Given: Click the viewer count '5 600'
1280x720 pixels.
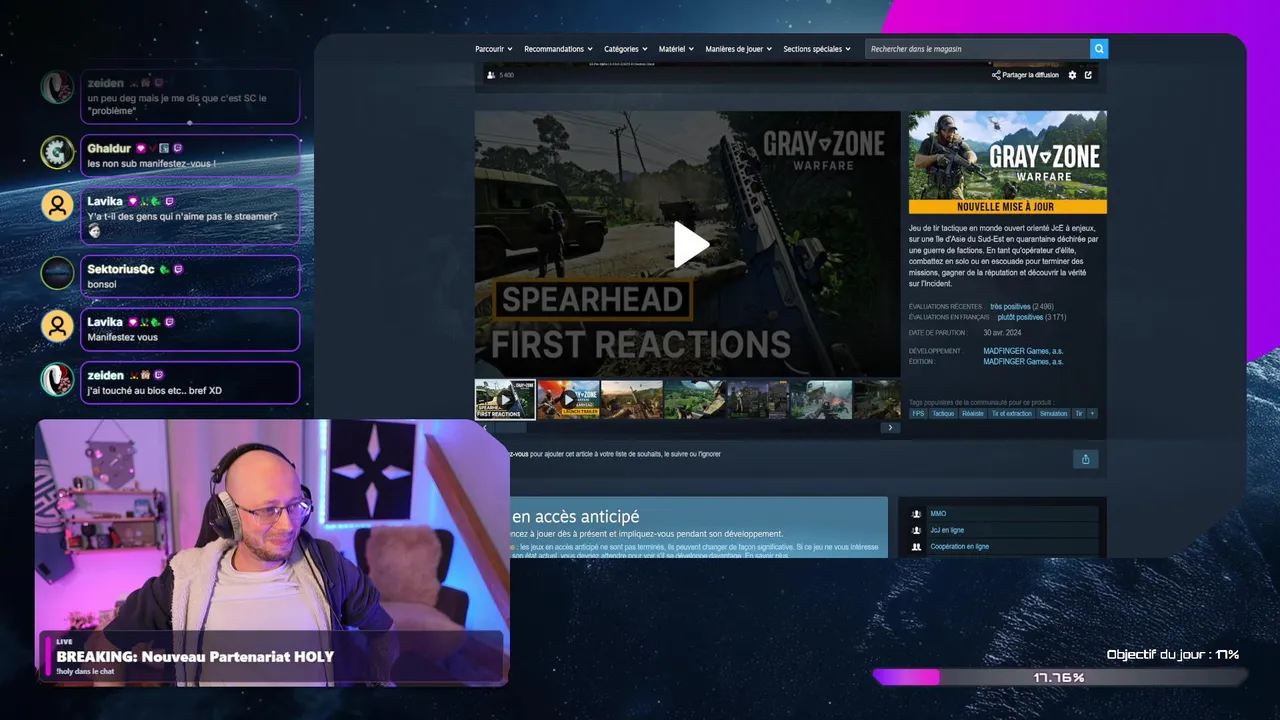Looking at the screenshot, I should point(506,75).
